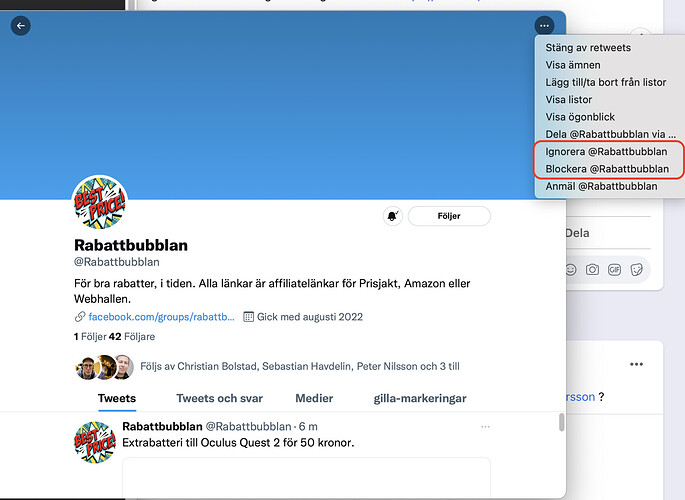Screen dimensions: 685x500
Task: Choose Blockera @Rabattbubblan from menu
Action: [x=607, y=169]
